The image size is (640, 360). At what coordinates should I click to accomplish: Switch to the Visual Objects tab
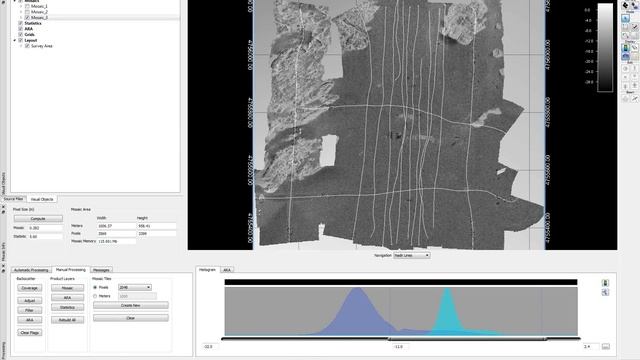pos(42,199)
